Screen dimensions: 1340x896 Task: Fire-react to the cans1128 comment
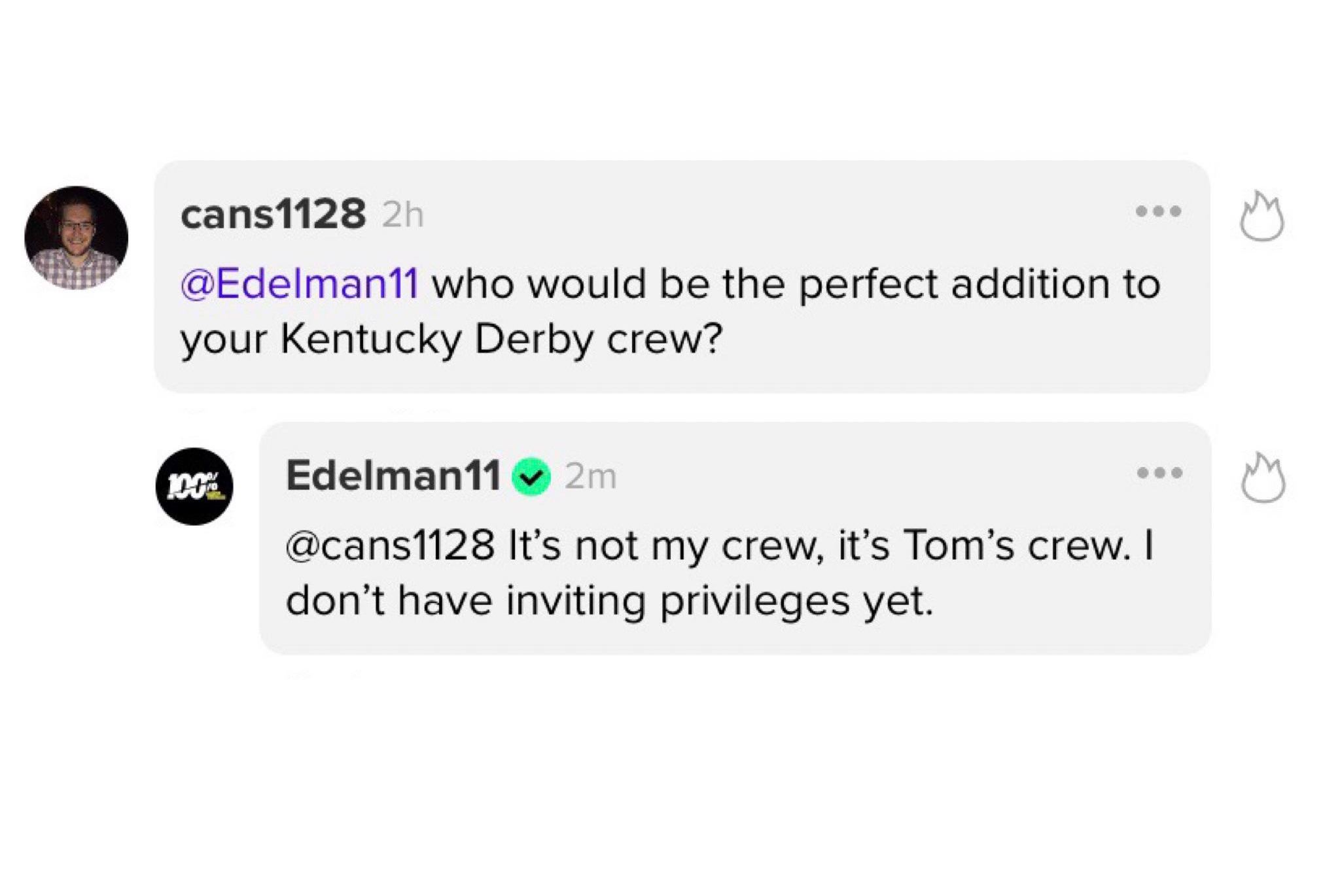[x=1261, y=216]
